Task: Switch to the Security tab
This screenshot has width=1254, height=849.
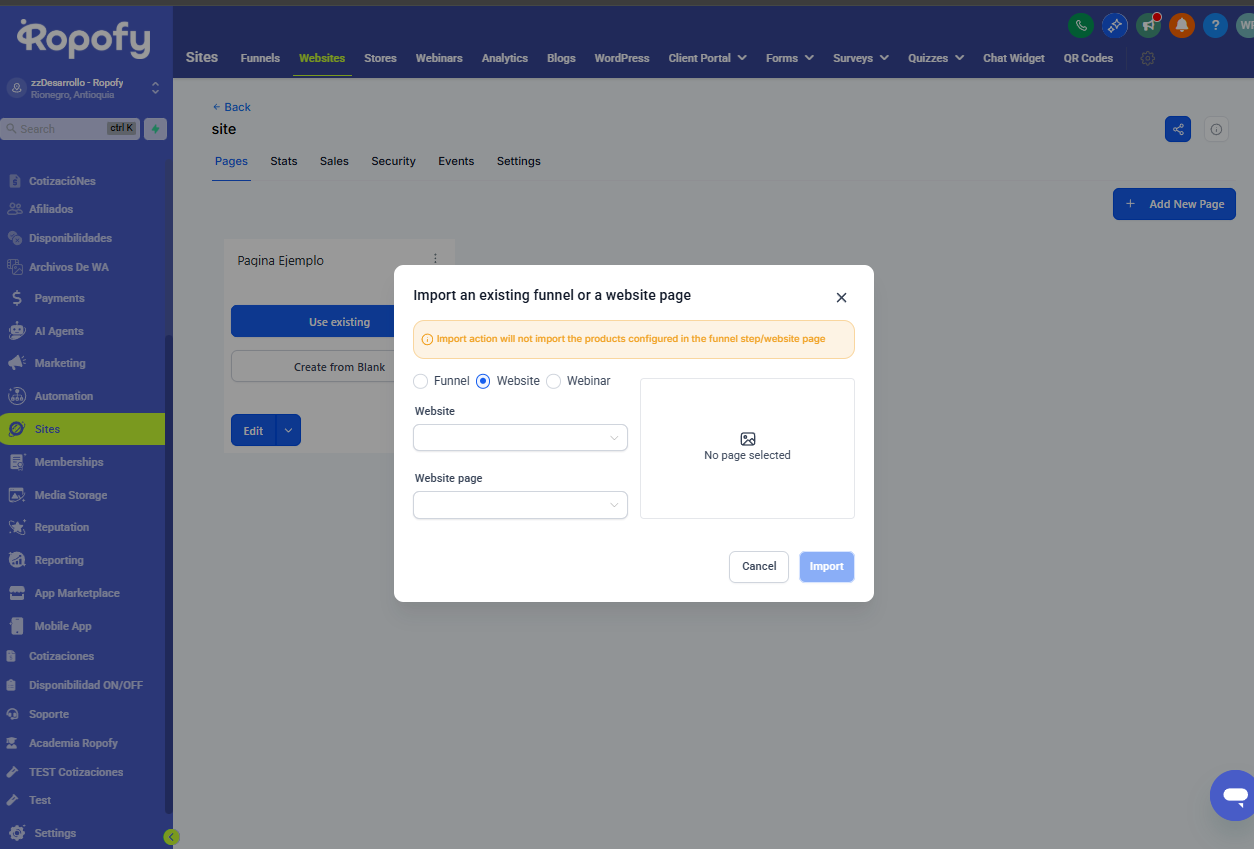Action: pos(393,161)
